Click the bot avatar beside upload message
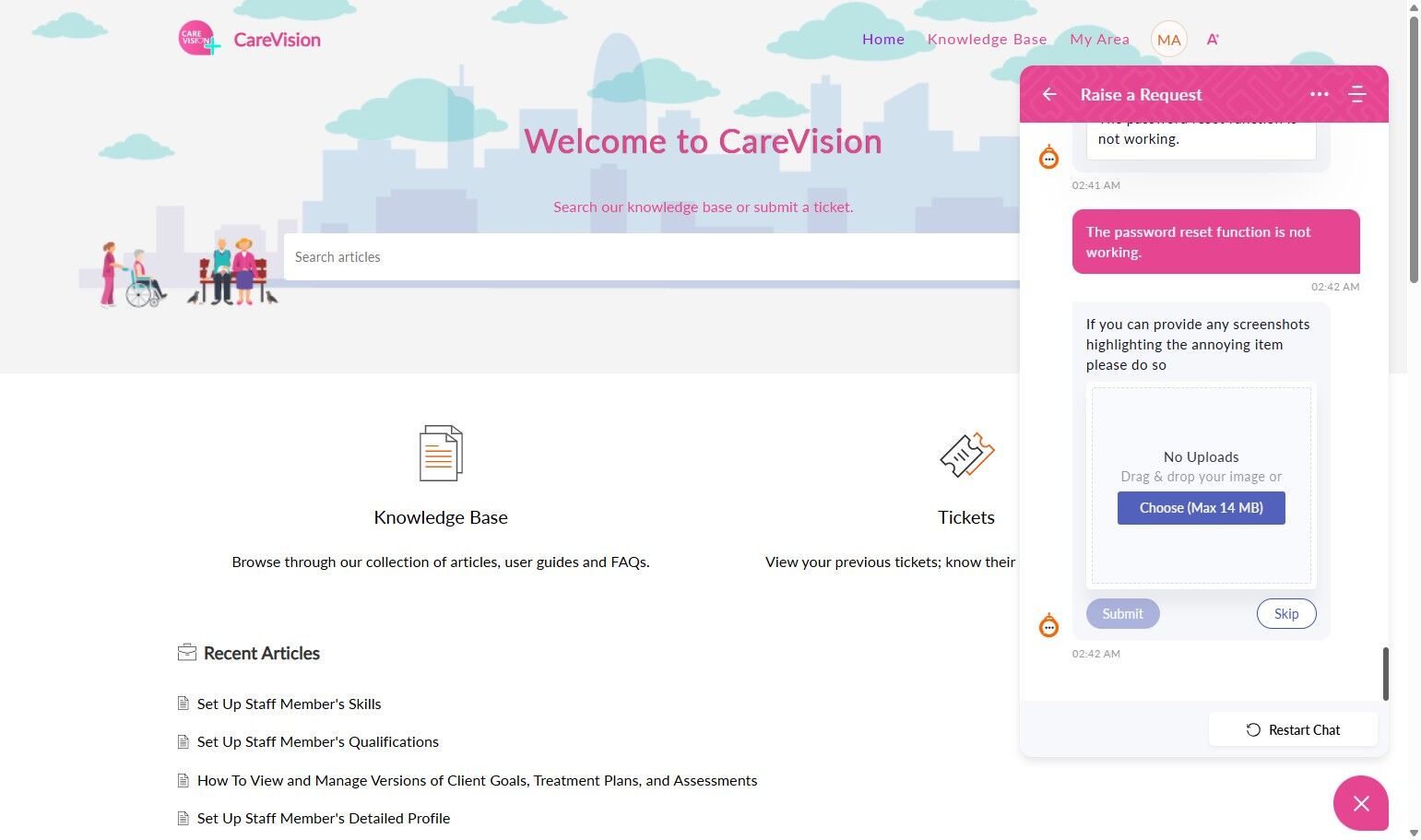The width and height of the screenshot is (1421, 840). point(1049,625)
